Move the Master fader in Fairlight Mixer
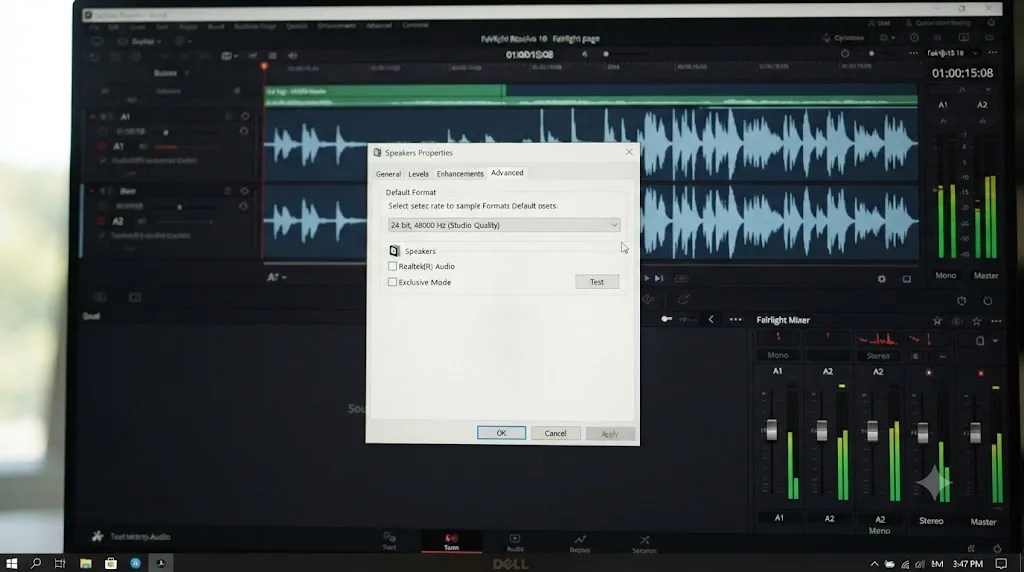Image resolution: width=1024 pixels, height=572 pixels. pos(975,432)
